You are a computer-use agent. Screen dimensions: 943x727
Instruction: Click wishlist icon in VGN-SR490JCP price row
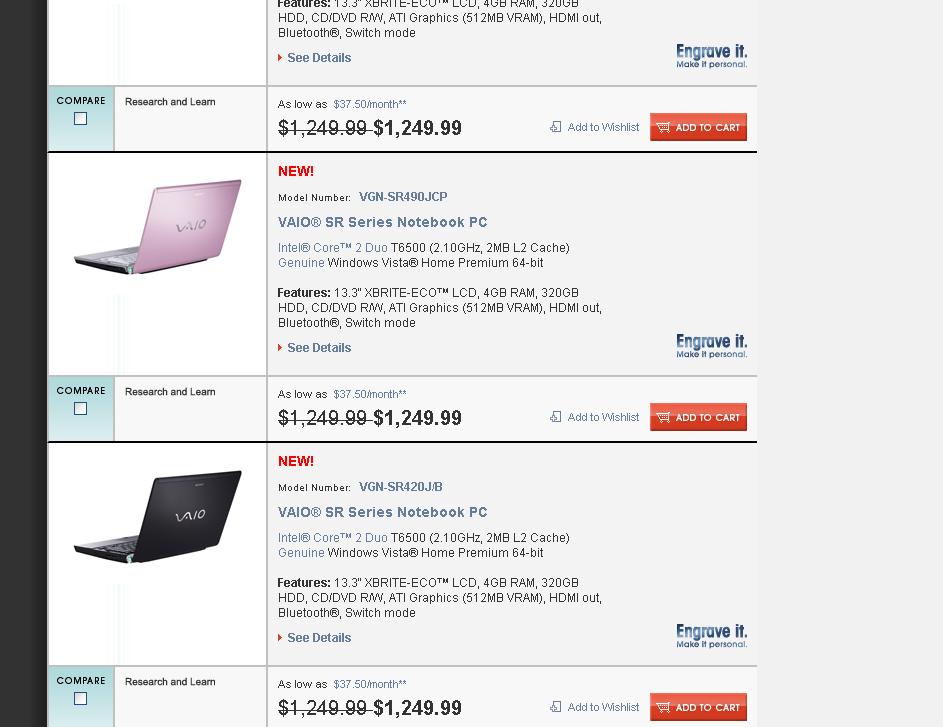(556, 417)
